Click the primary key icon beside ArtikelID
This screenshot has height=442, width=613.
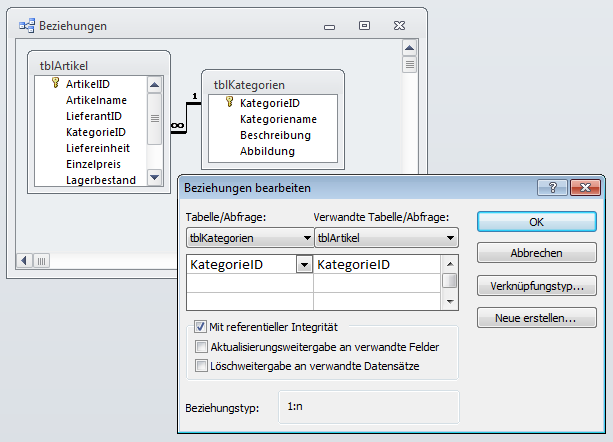click(55, 84)
